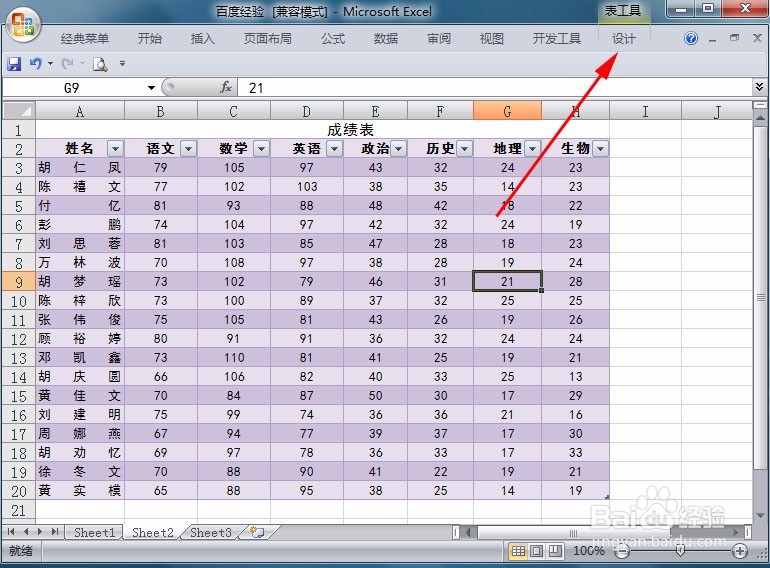Open the 英语 column filter dropdown

pos(334,148)
